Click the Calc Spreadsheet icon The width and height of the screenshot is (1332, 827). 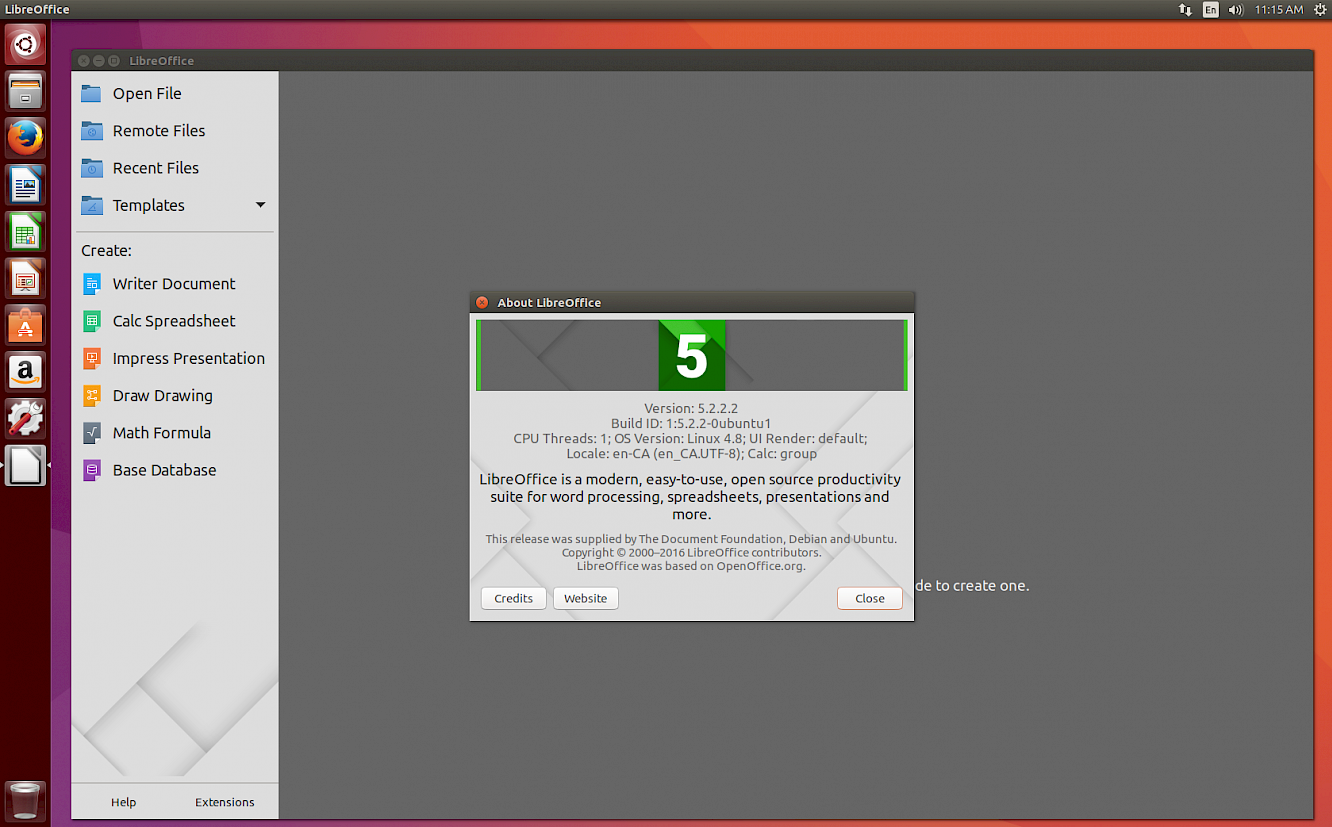[92, 321]
